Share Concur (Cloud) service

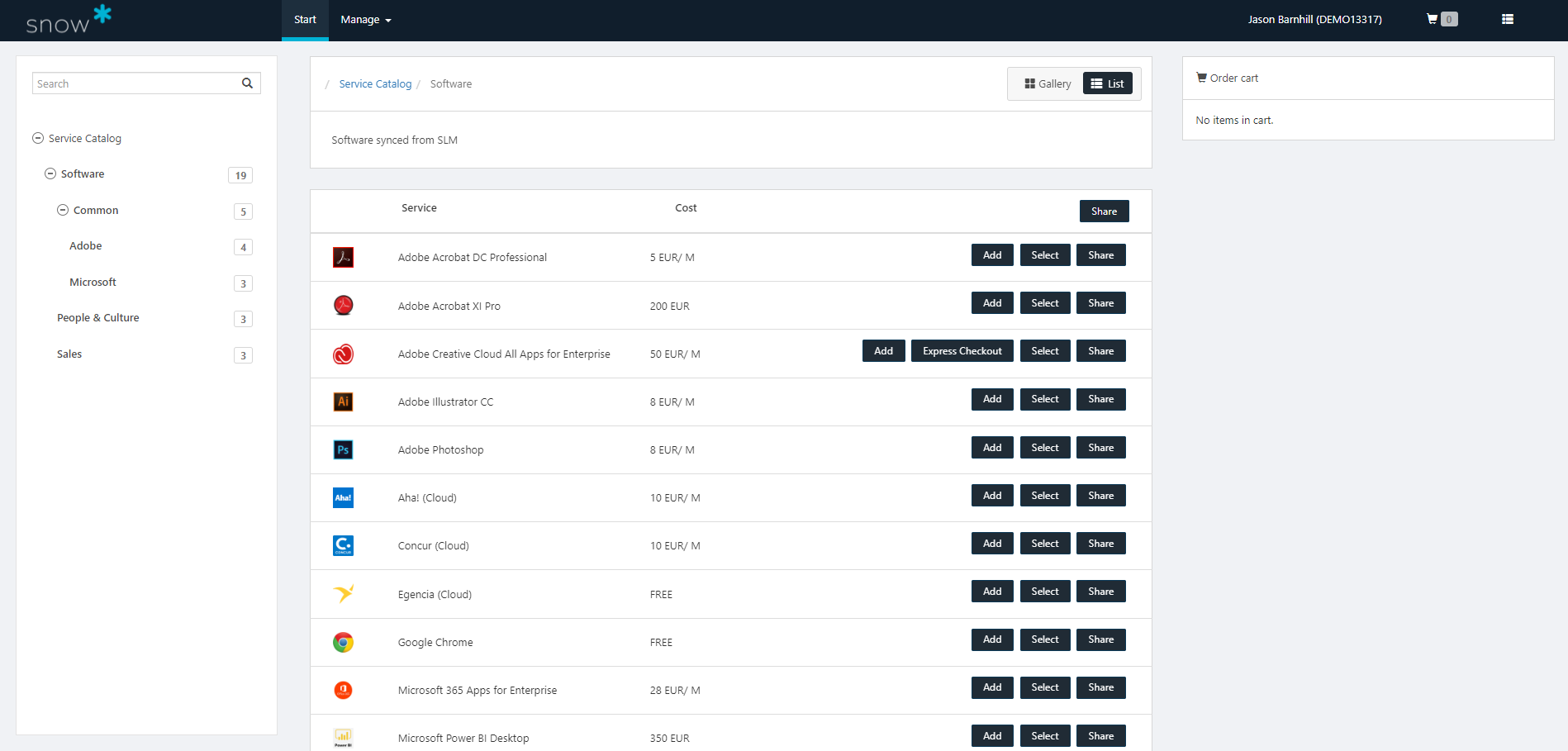coord(1101,544)
